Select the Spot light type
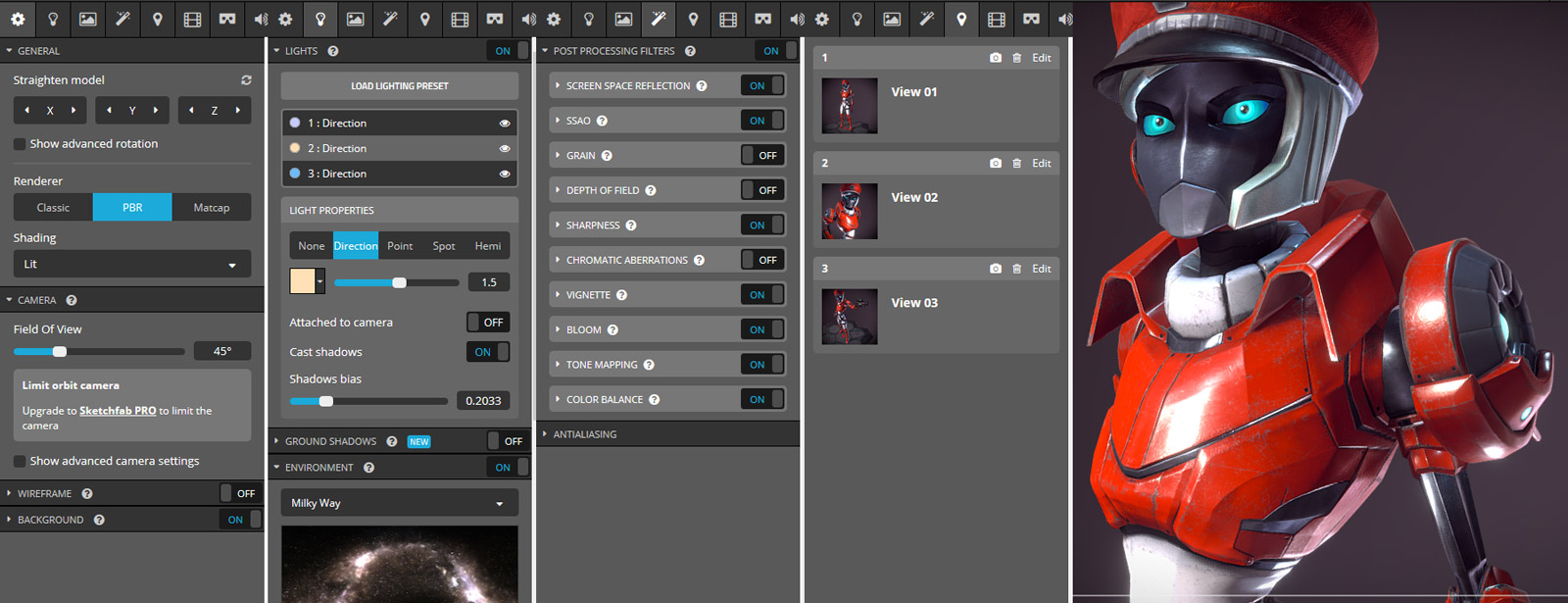 tap(443, 246)
